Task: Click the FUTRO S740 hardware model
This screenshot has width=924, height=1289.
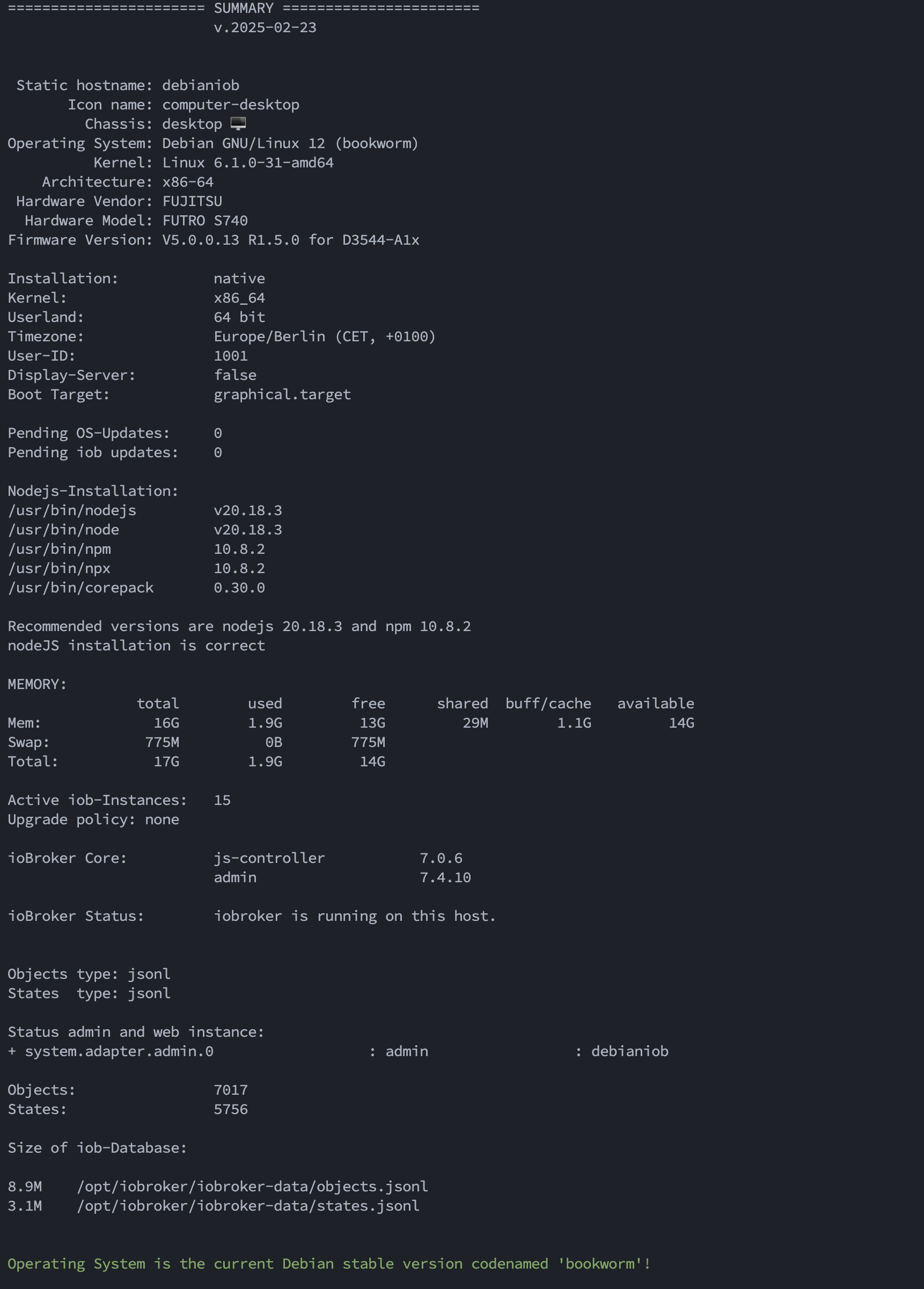Action: [204, 221]
